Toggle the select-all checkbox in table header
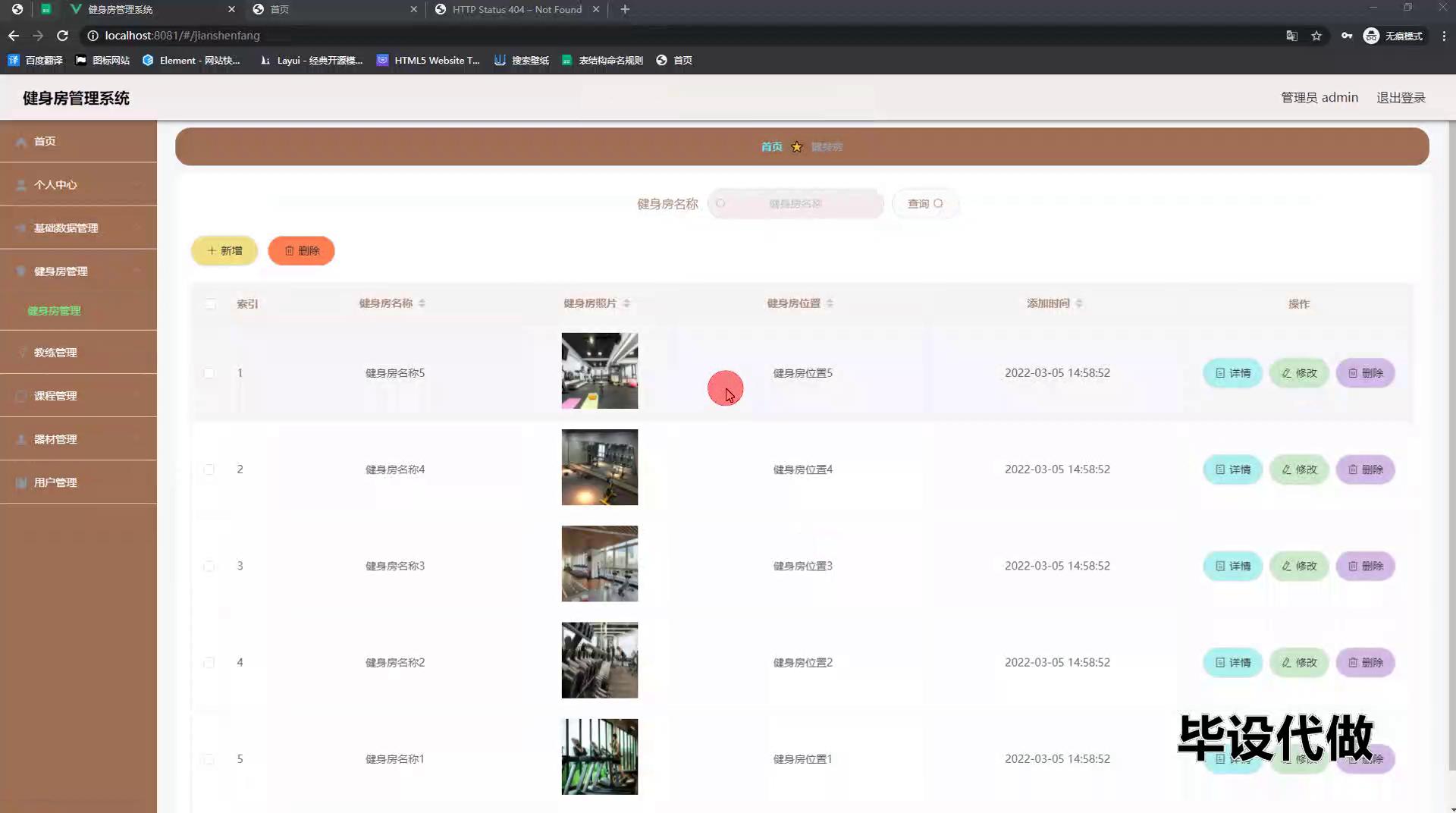 click(x=210, y=304)
